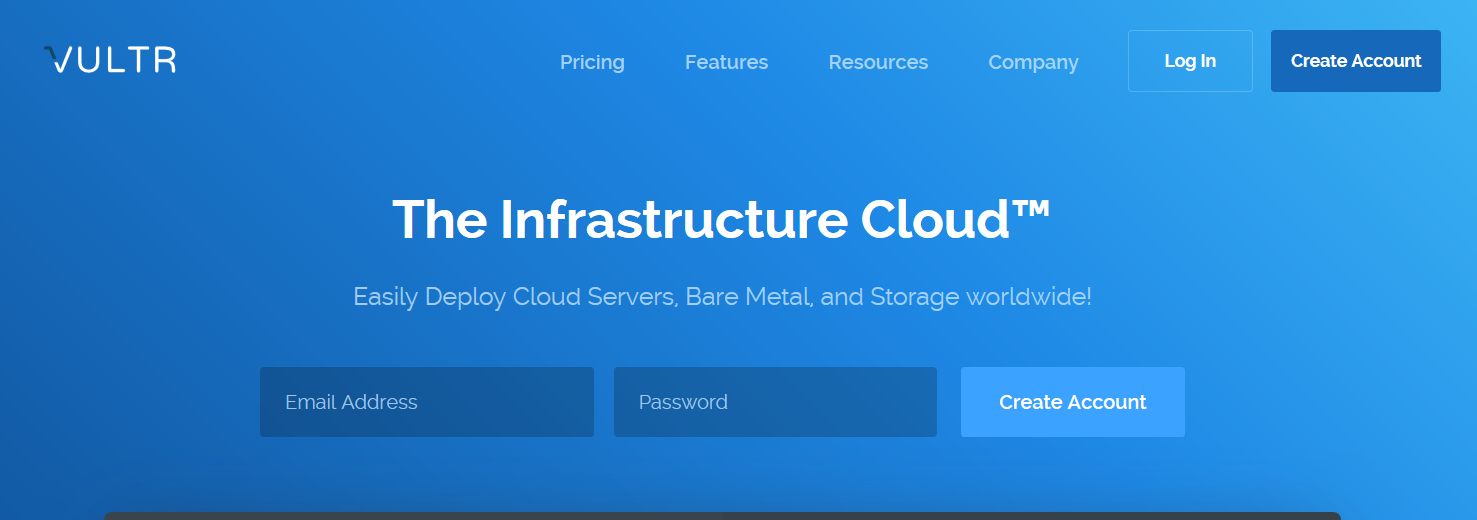
Task: Click the Infrastructure Cloud headline
Action: click(721, 219)
